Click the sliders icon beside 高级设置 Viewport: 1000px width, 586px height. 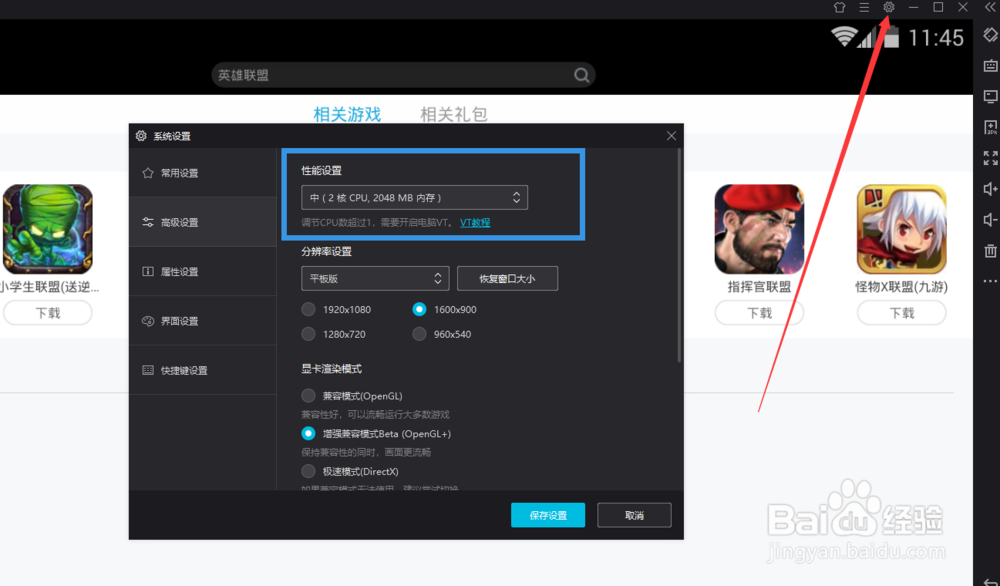coord(148,222)
